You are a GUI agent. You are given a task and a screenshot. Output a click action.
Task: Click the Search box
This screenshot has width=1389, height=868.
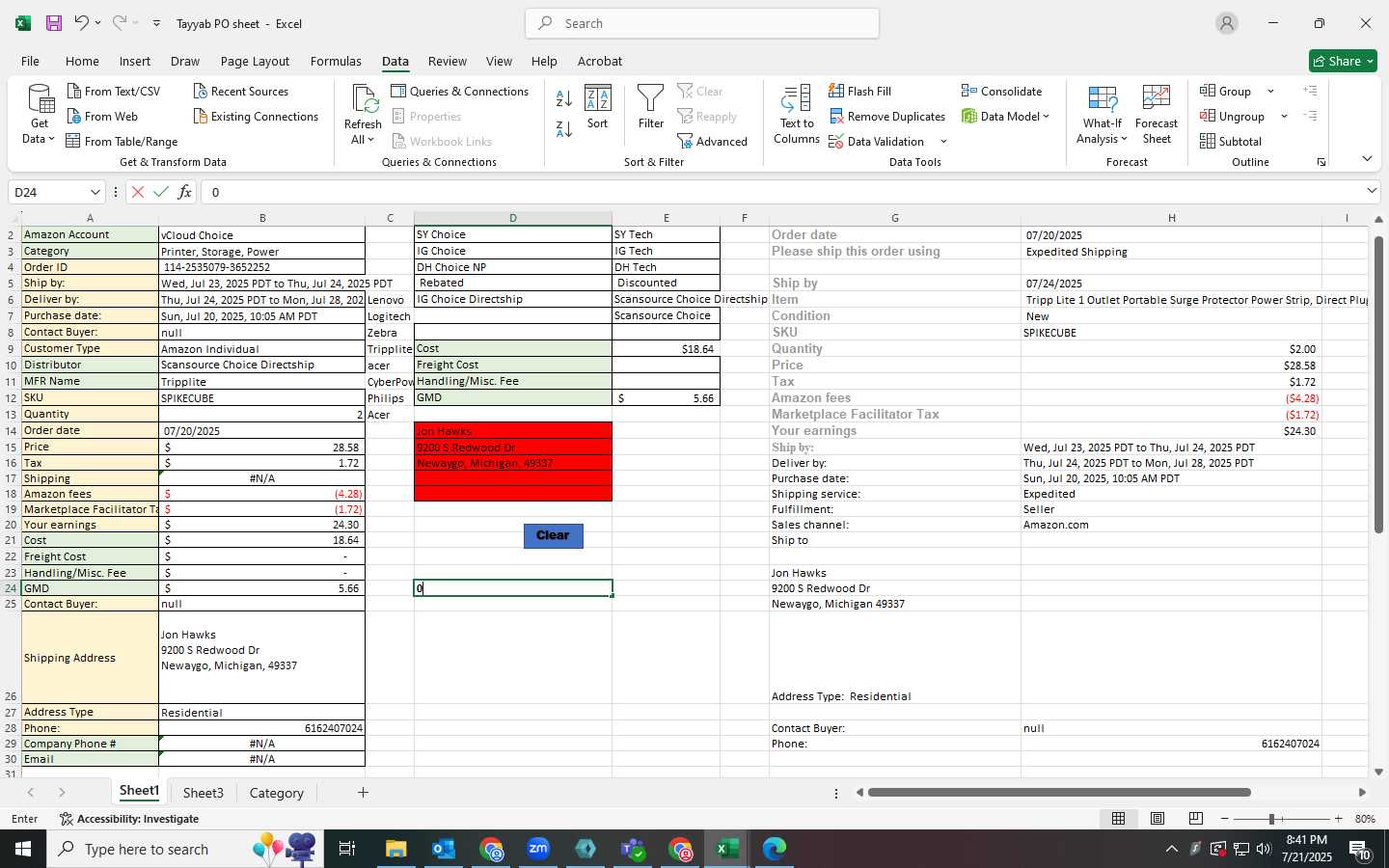click(x=702, y=23)
